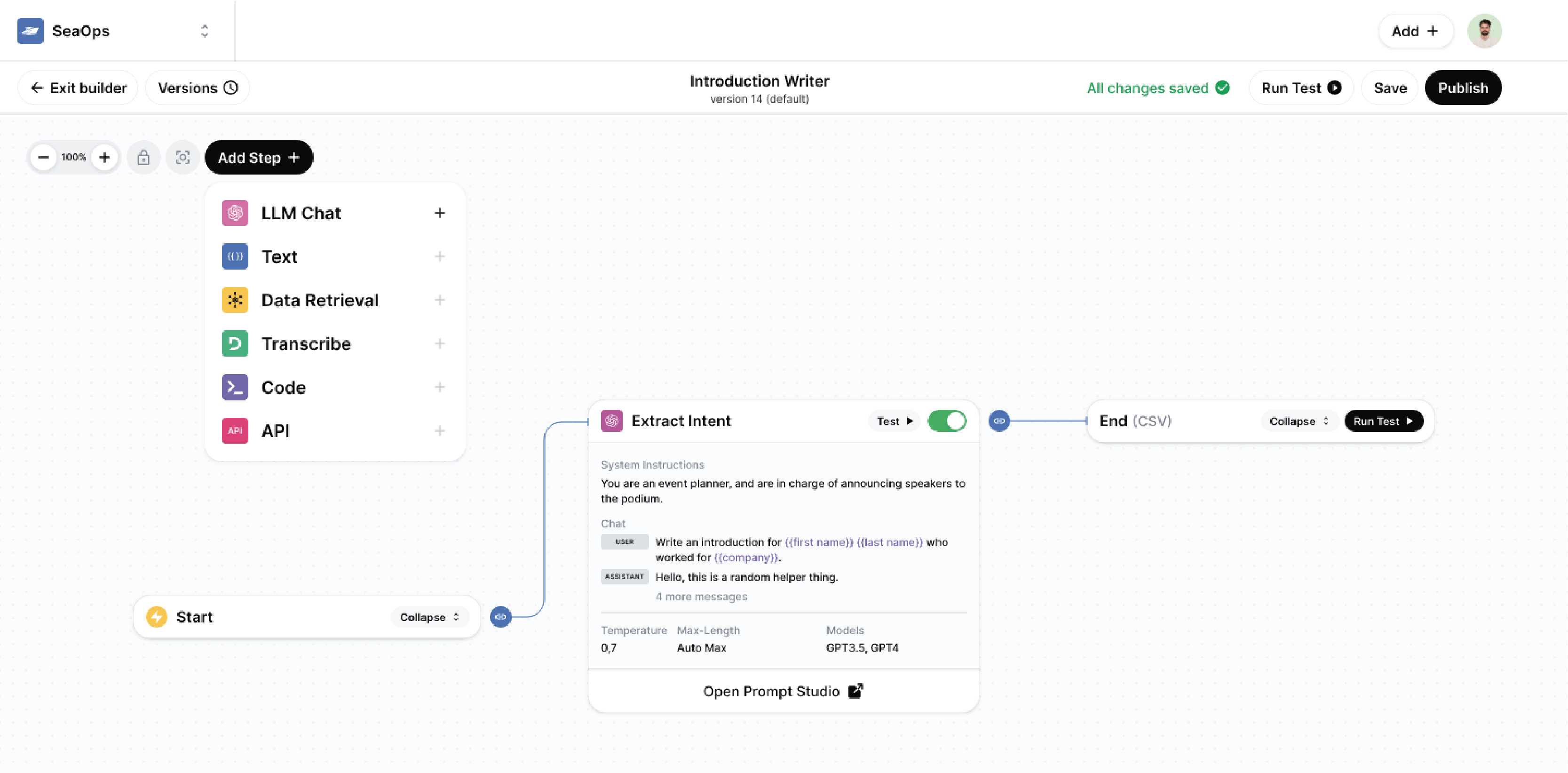1568x773 pixels.
Task: Collapse the End CSV step
Action: click(1299, 420)
